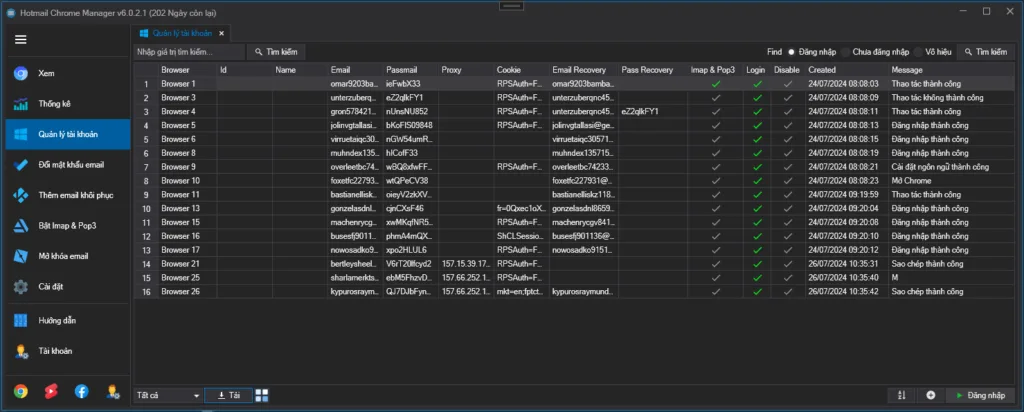This screenshot has width=1024, height=412.
Task: Click cookie cell fr=0Qxec1oX in Browser 13 row
Action: click(521, 208)
